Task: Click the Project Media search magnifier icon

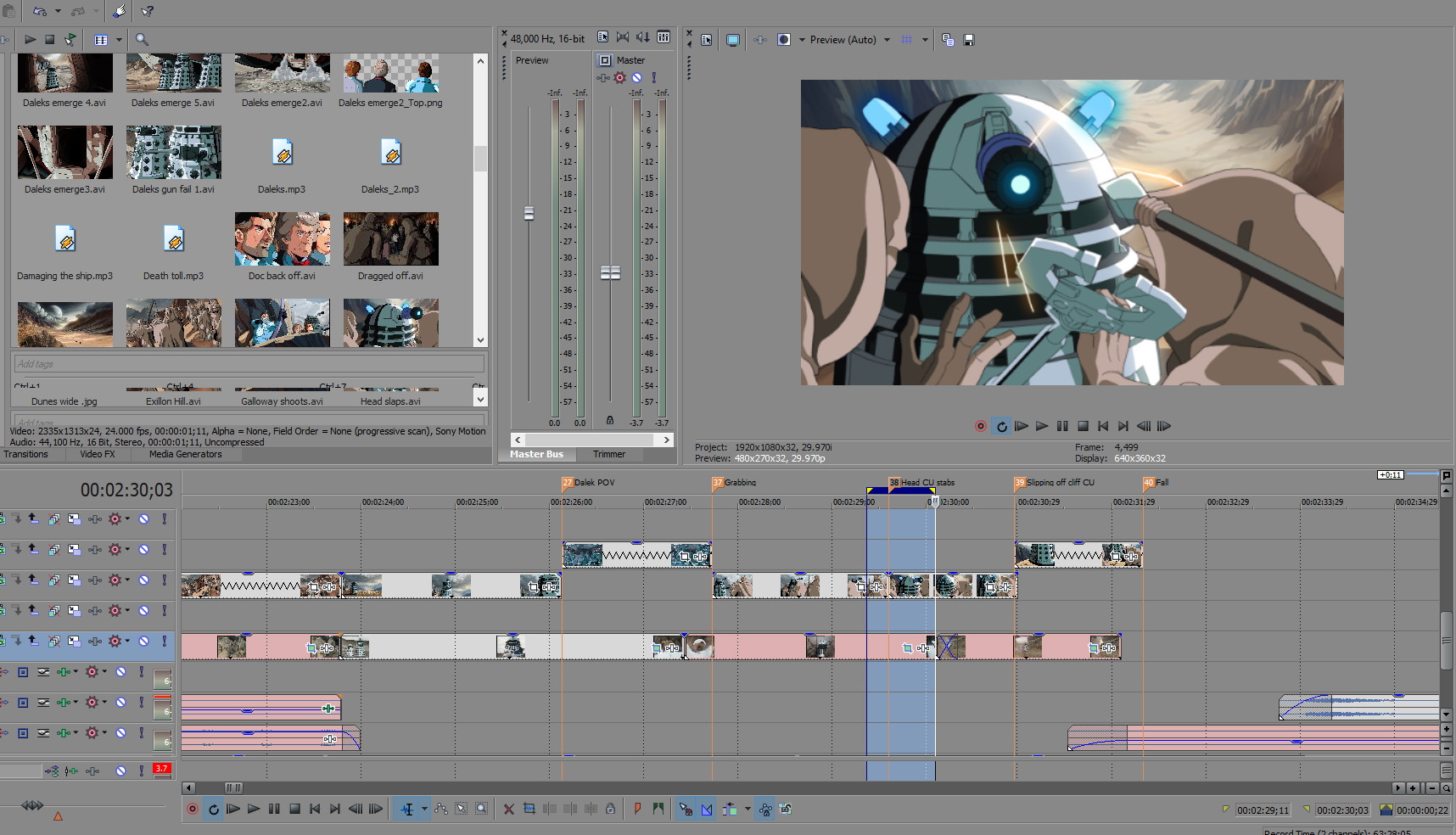Action: [142, 39]
